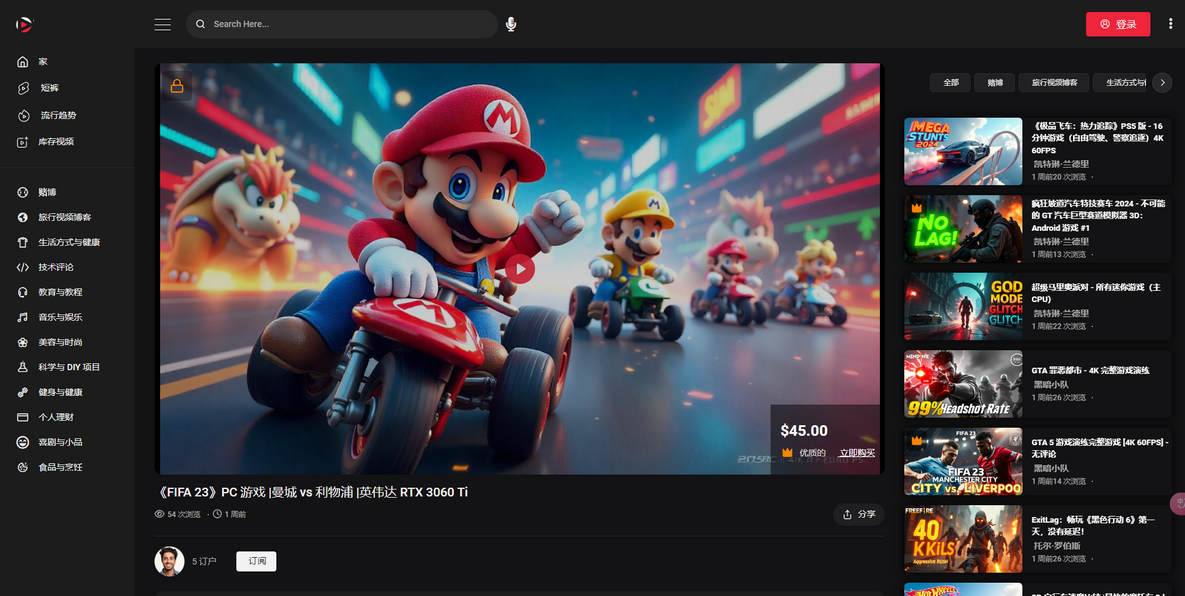Show more filter chips with right arrow
Image resolution: width=1185 pixels, height=596 pixels.
point(1162,82)
